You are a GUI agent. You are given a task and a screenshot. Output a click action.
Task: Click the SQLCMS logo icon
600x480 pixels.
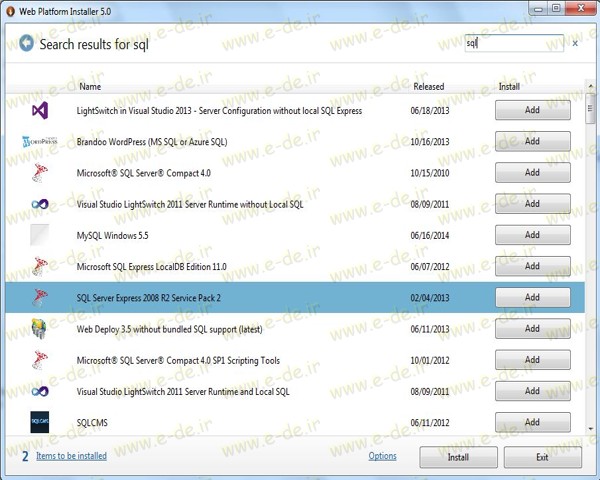[x=40, y=422]
